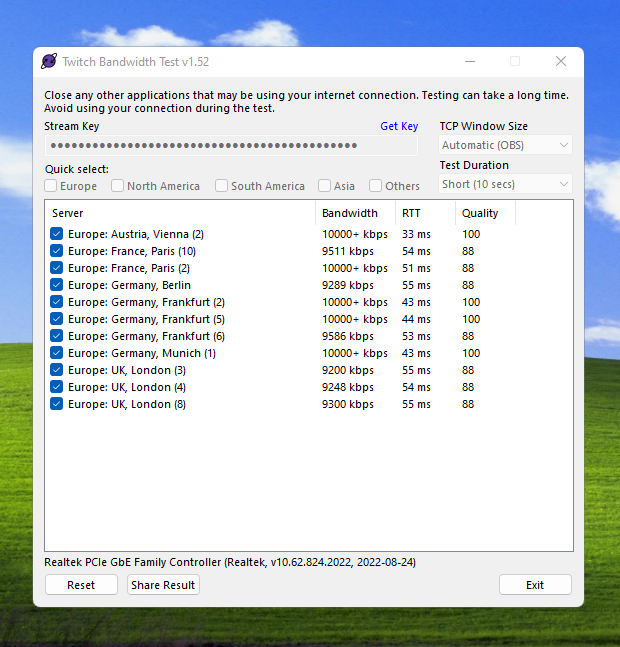The height and width of the screenshot is (647, 620).
Task: Select the 9289 kbps bandwidth value
Action: coord(348,285)
